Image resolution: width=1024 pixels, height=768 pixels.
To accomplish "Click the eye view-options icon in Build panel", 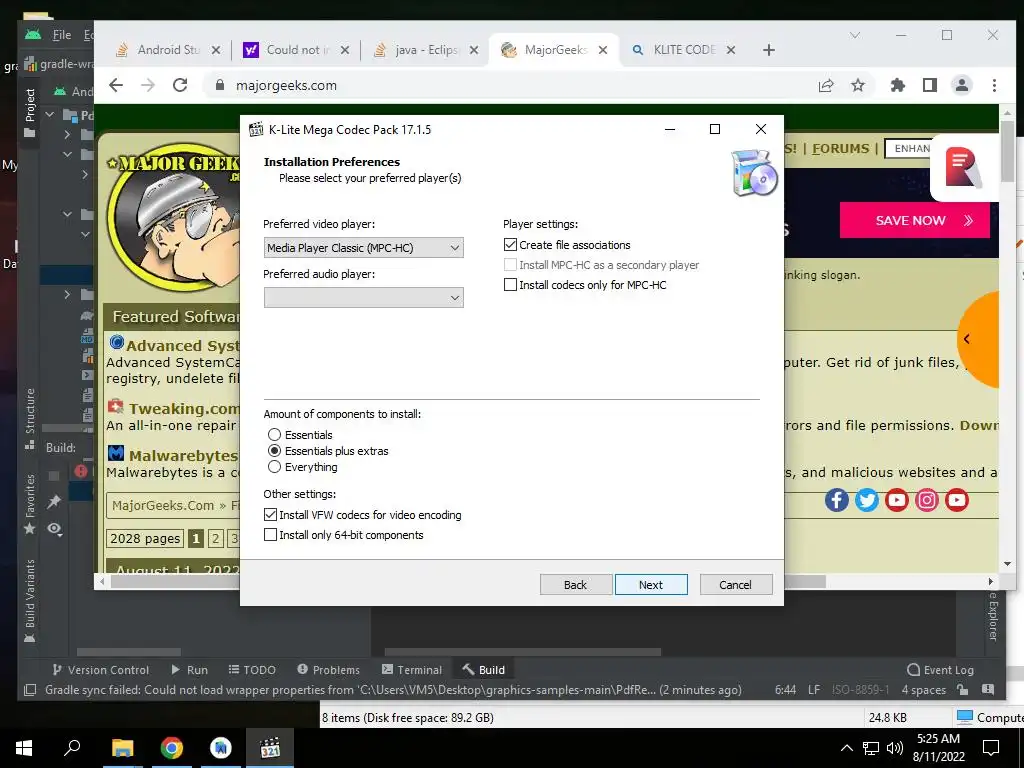I will 55,530.
